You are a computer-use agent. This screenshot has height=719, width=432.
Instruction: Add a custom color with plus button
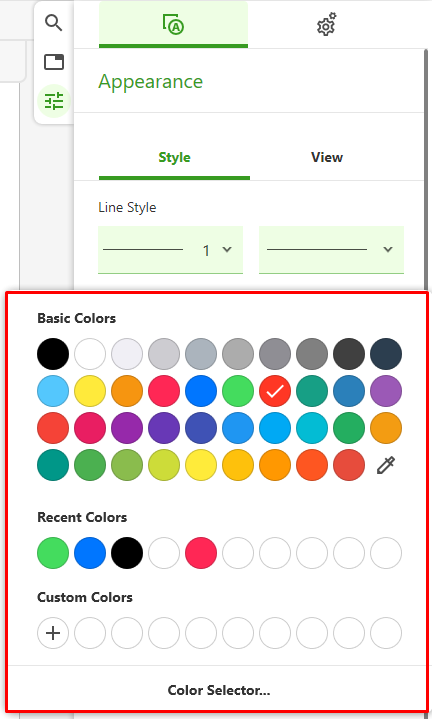click(x=53, y=633)
